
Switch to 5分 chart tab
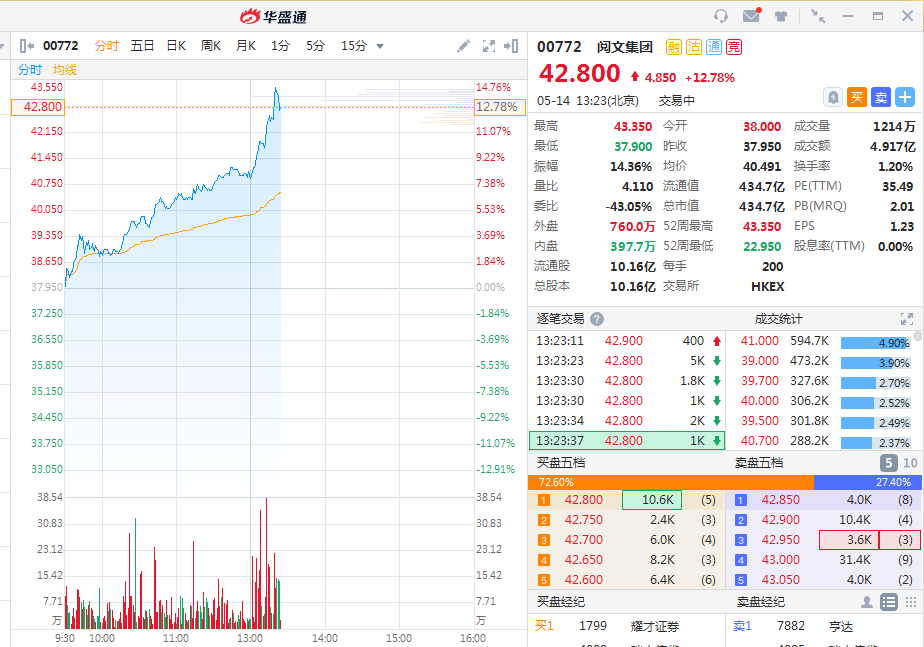pyautogui.click(x=315, y=46)
